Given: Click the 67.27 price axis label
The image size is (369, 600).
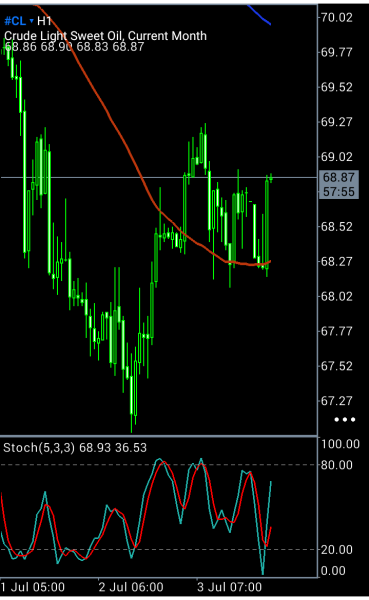Looking at the screenshot, I should point(336,401).
